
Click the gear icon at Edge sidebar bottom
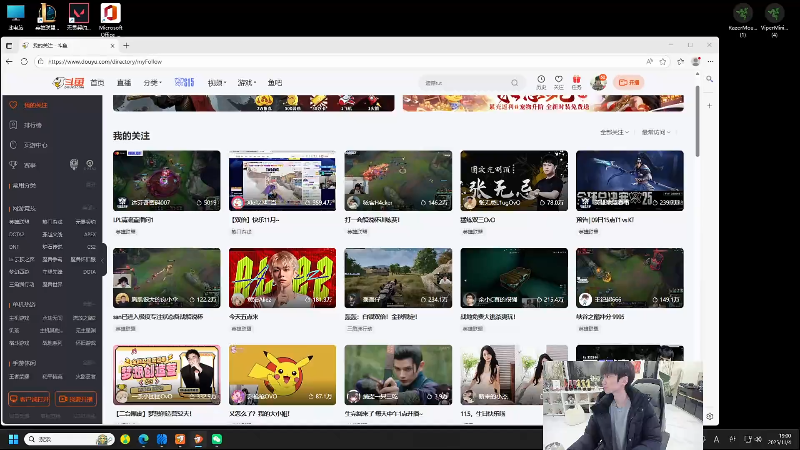(x=709, y=416)
